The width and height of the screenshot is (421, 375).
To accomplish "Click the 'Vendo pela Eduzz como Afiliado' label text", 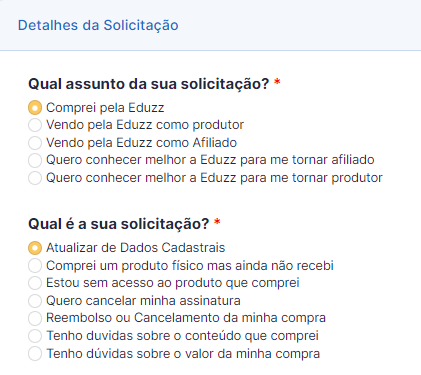I will pos(142,143).
